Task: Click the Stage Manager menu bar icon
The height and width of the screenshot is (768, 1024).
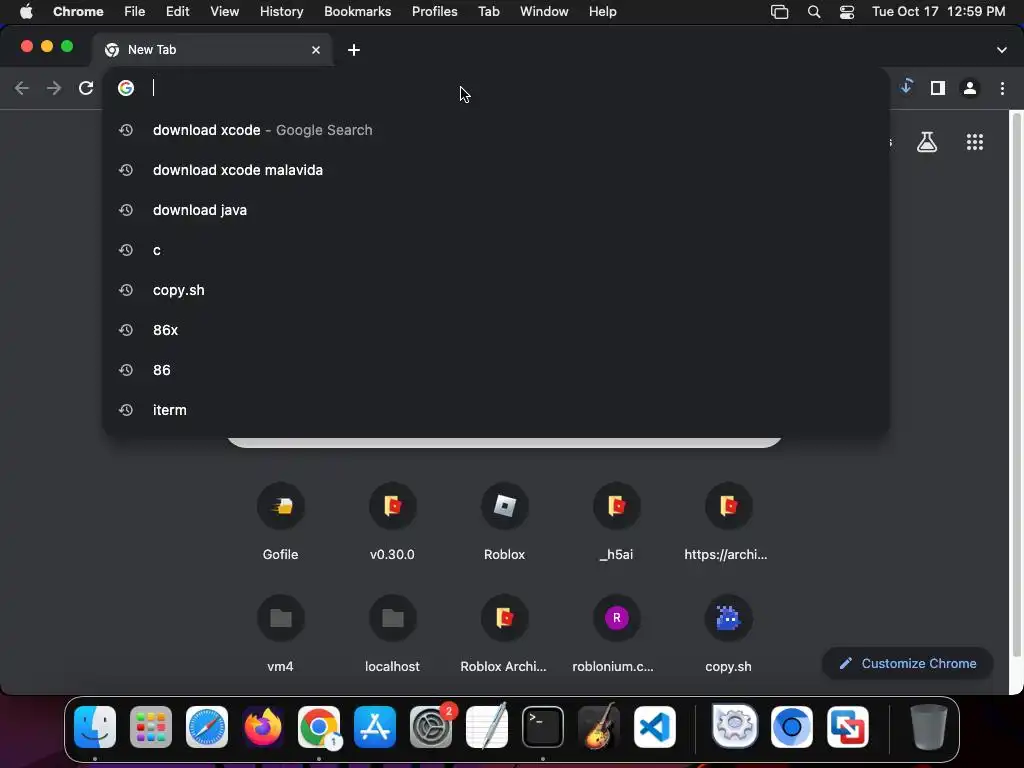Action: point(780,12)
